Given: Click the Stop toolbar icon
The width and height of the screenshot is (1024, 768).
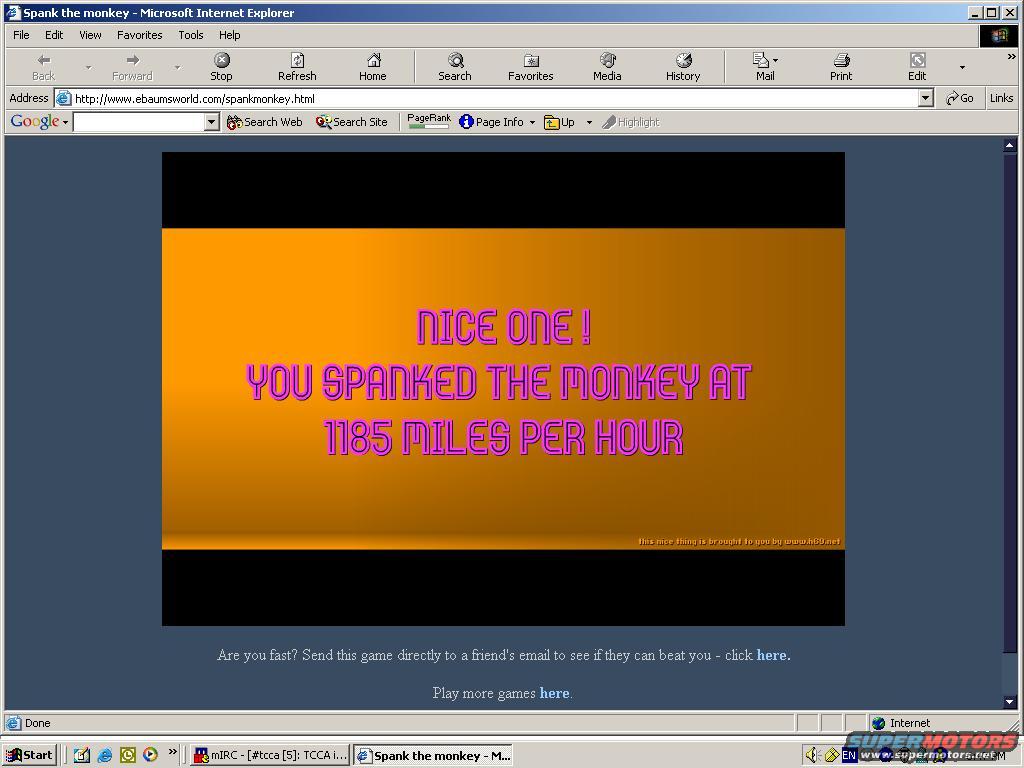Looking at the screenshot, I should 221,66.
